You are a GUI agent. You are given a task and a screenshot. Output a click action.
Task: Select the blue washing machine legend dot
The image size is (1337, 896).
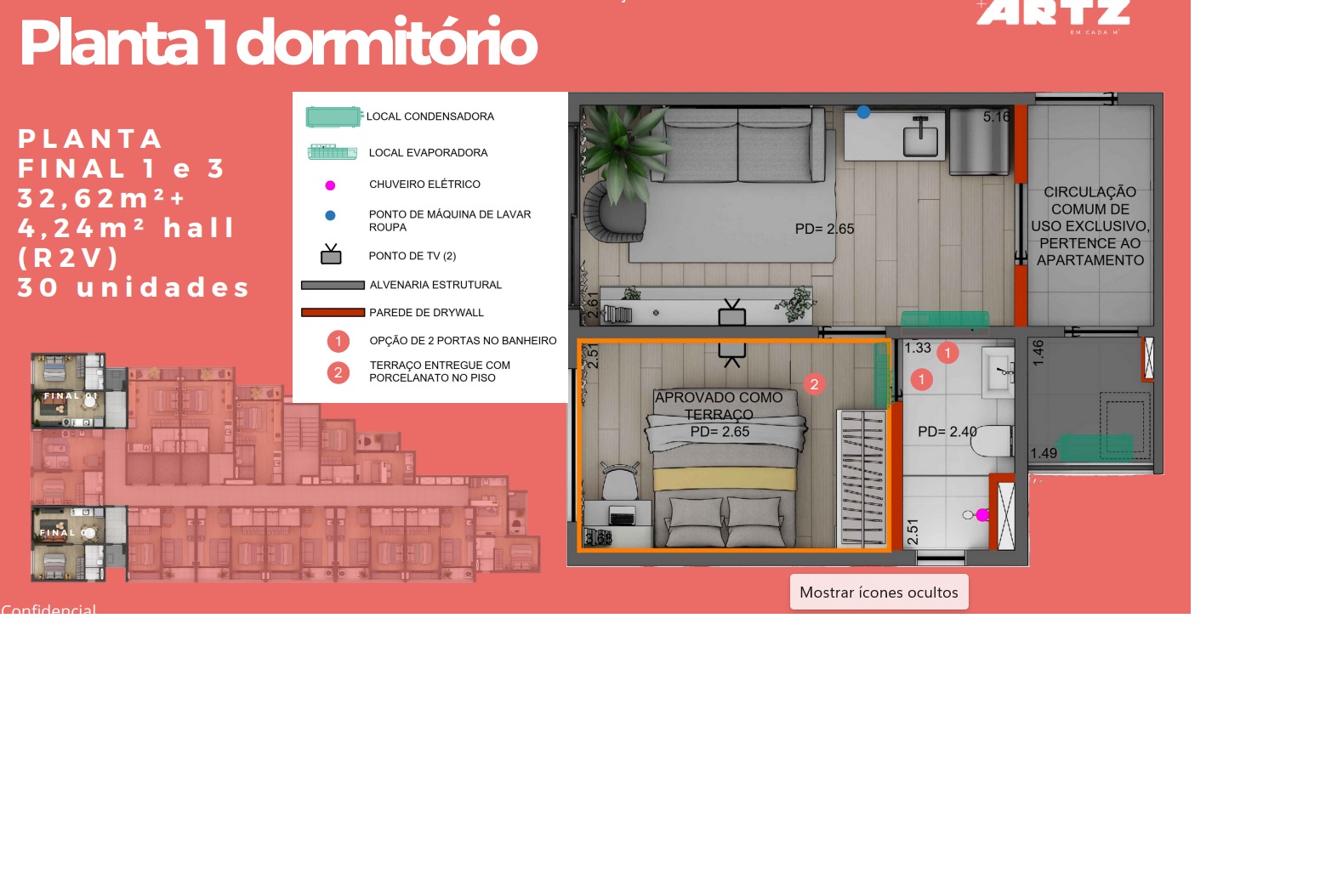click(x=330, y=216)
